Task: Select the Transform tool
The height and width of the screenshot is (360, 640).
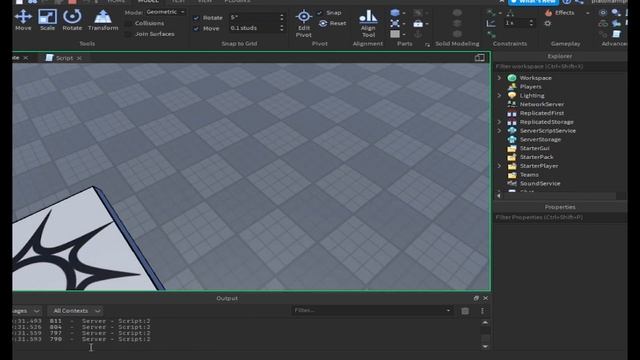Action: 103,20
